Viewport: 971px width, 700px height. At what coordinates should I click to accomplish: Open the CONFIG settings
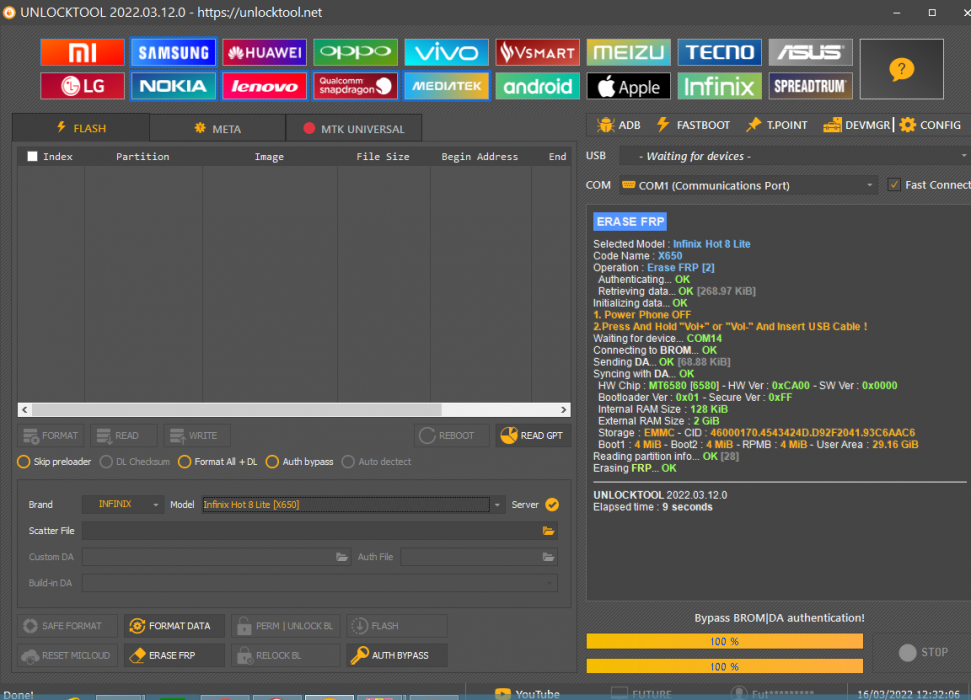pos(930,125)
